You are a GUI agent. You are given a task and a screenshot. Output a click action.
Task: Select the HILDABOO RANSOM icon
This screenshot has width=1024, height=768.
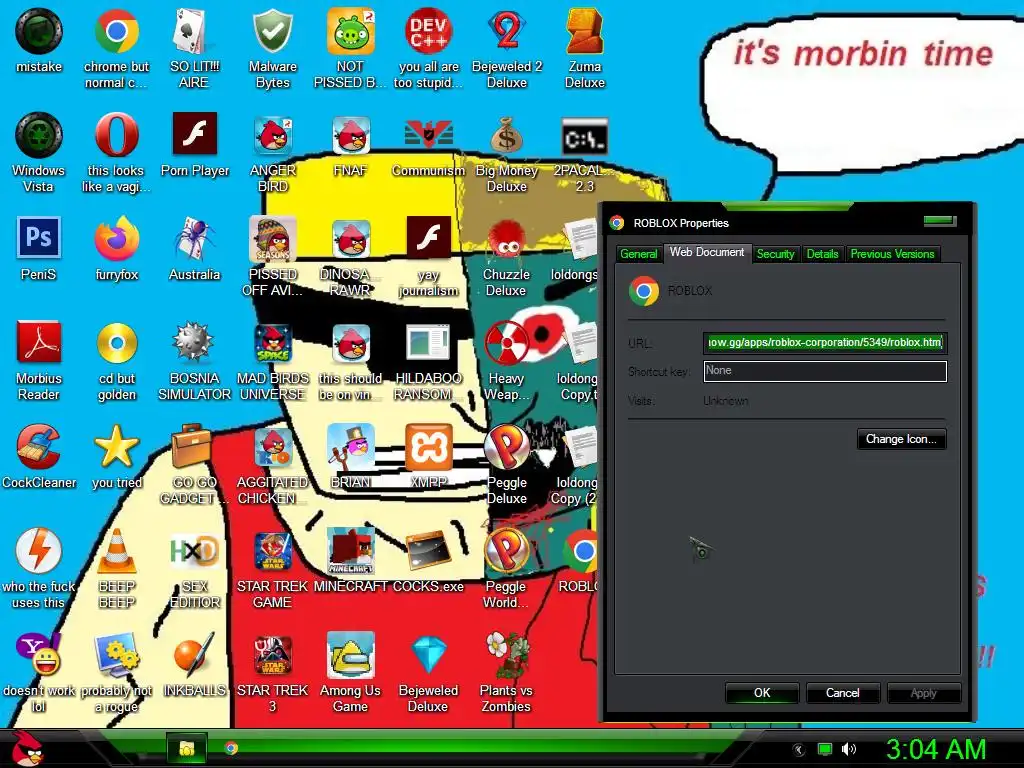pyautogui.click(x=428, y=342)
